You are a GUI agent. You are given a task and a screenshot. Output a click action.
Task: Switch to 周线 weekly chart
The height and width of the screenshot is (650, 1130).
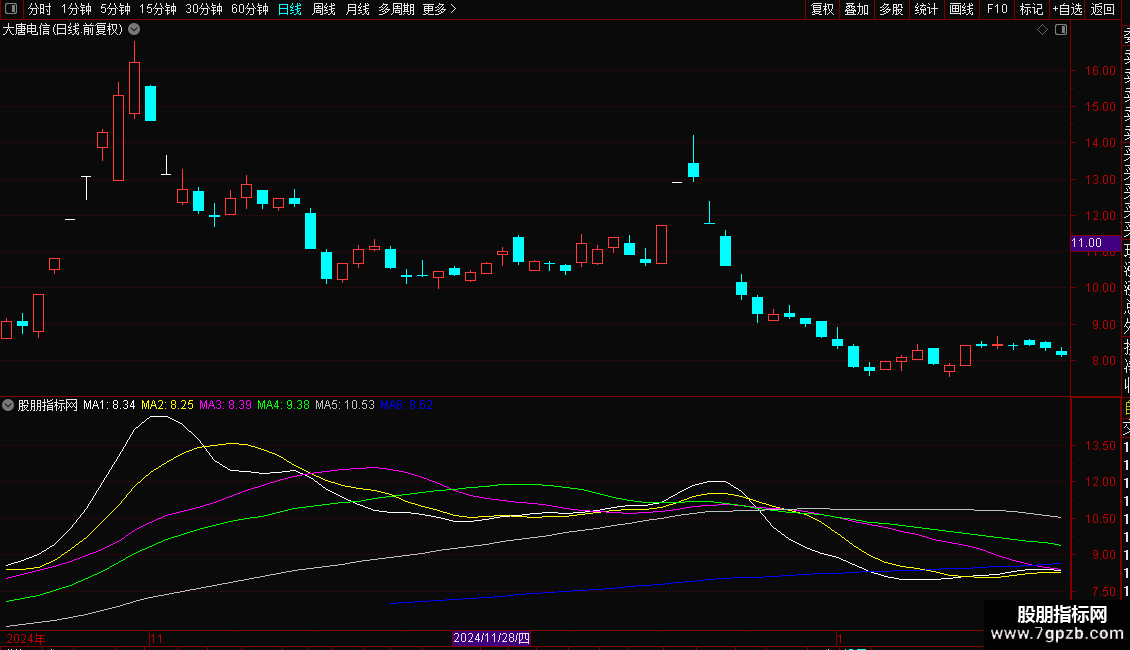pyautogui.click(x=324, y=9)
